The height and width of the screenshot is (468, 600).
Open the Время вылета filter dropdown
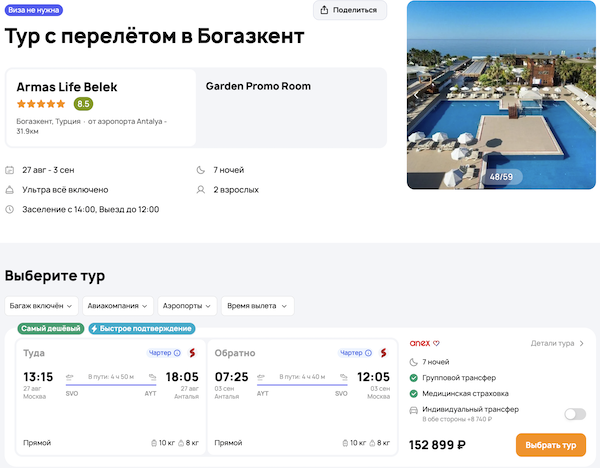pyautogui.click(x=257, y=305)
